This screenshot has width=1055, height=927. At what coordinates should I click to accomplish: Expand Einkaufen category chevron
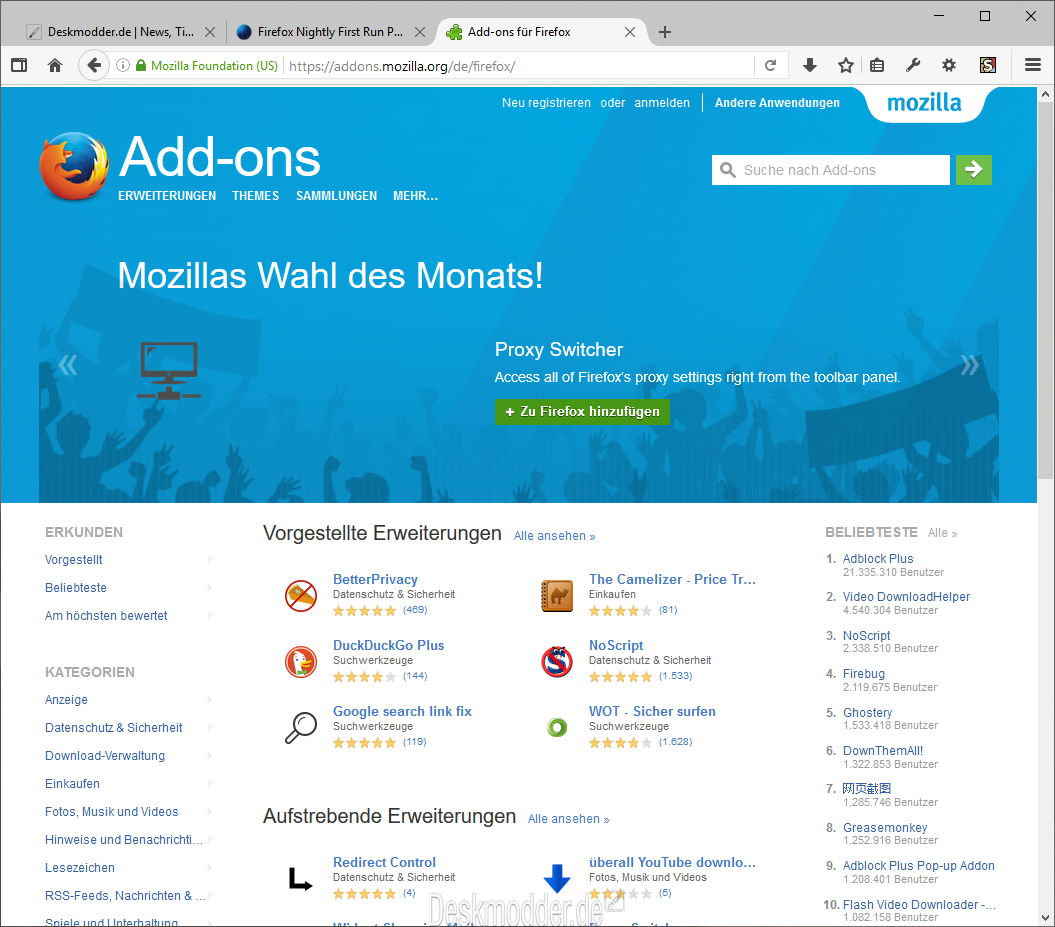(209, 784)
